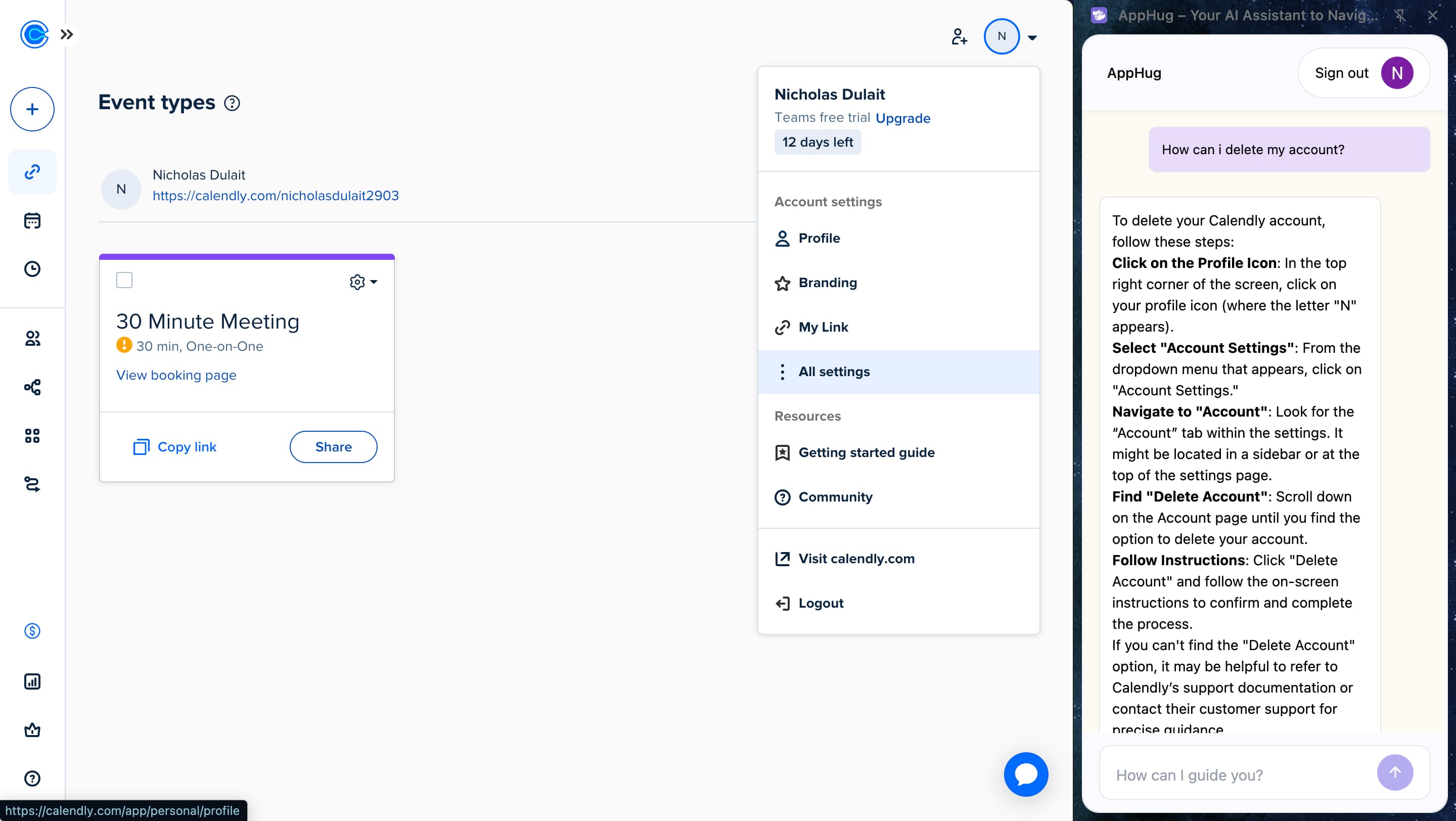
Task: Open Analytics chart icon in sidebar
Action: (x=32, y=681)
